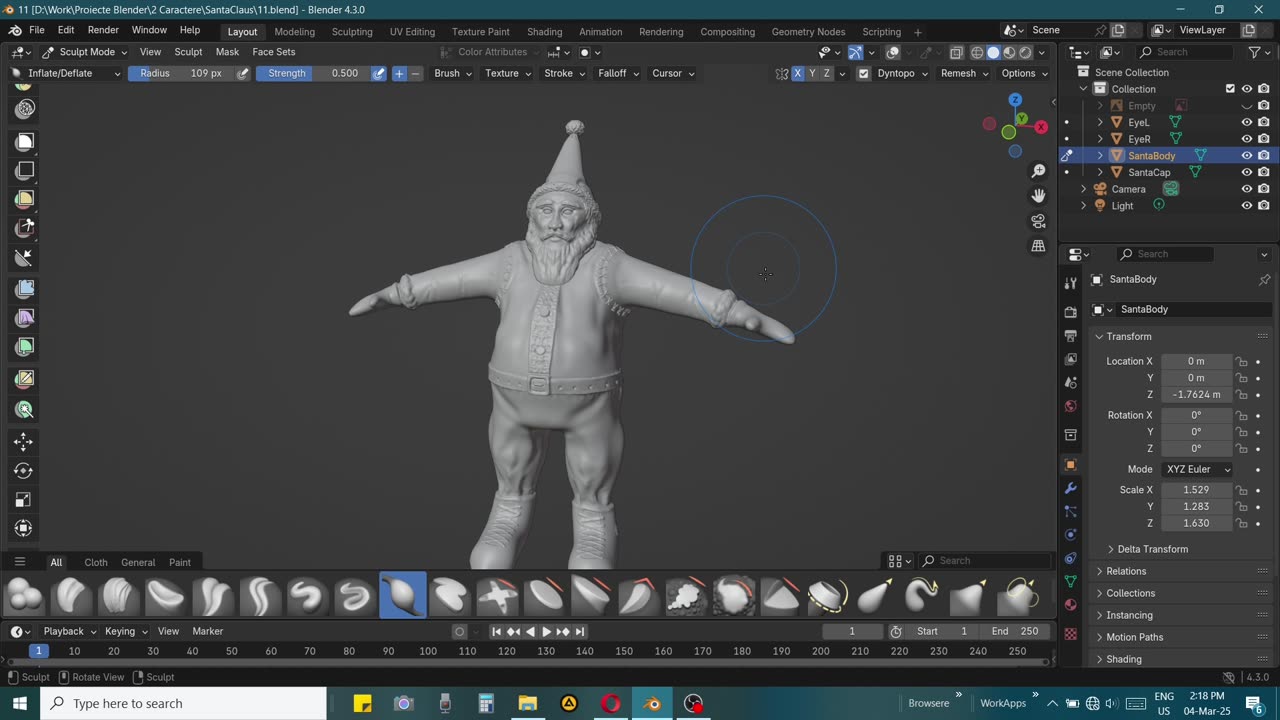Select the Cloth tab in asset shelf

(96, 562)
